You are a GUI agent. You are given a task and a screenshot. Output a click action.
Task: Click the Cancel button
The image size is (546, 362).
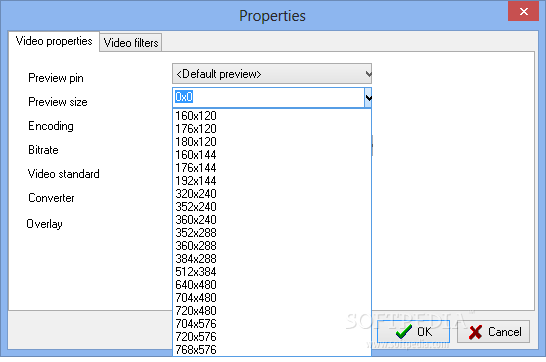pyautogui.click(x=493, y=331)
